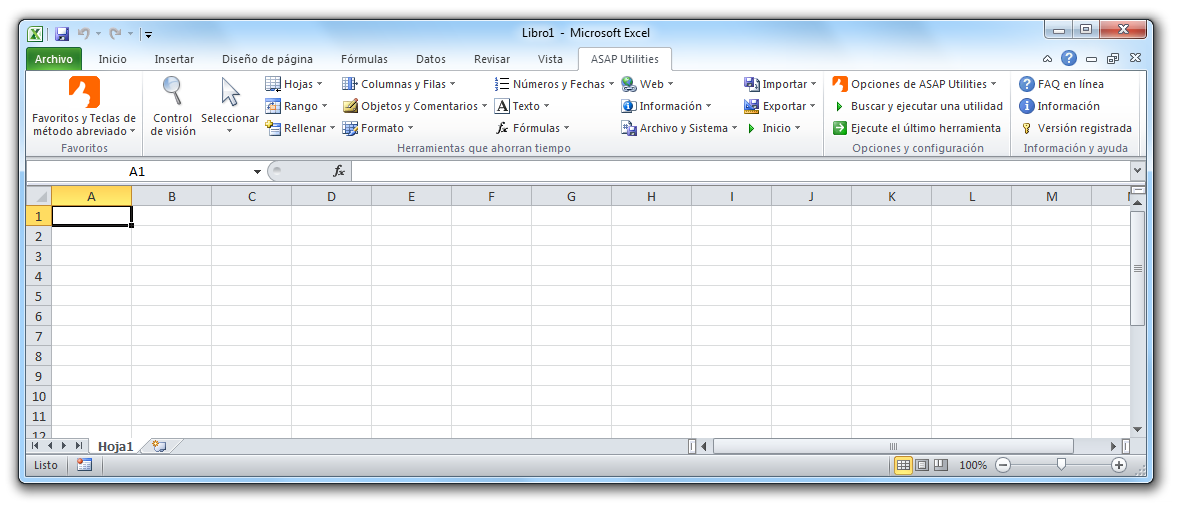Open the Exportar menu
This screenshot has height=506, width=1177.
tap(780, 106)
